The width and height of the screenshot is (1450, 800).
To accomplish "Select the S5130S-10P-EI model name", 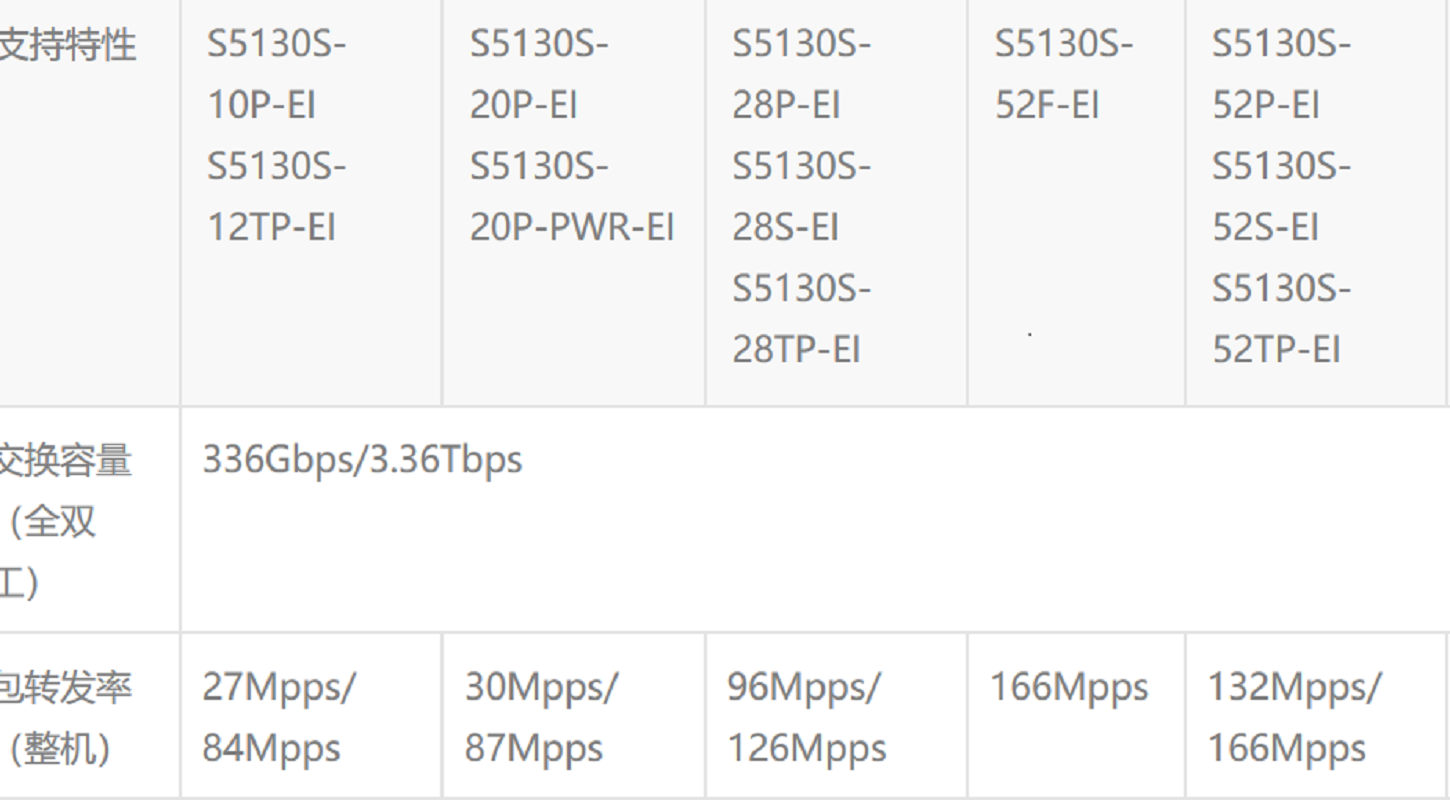I will click(x=276, y=75).
